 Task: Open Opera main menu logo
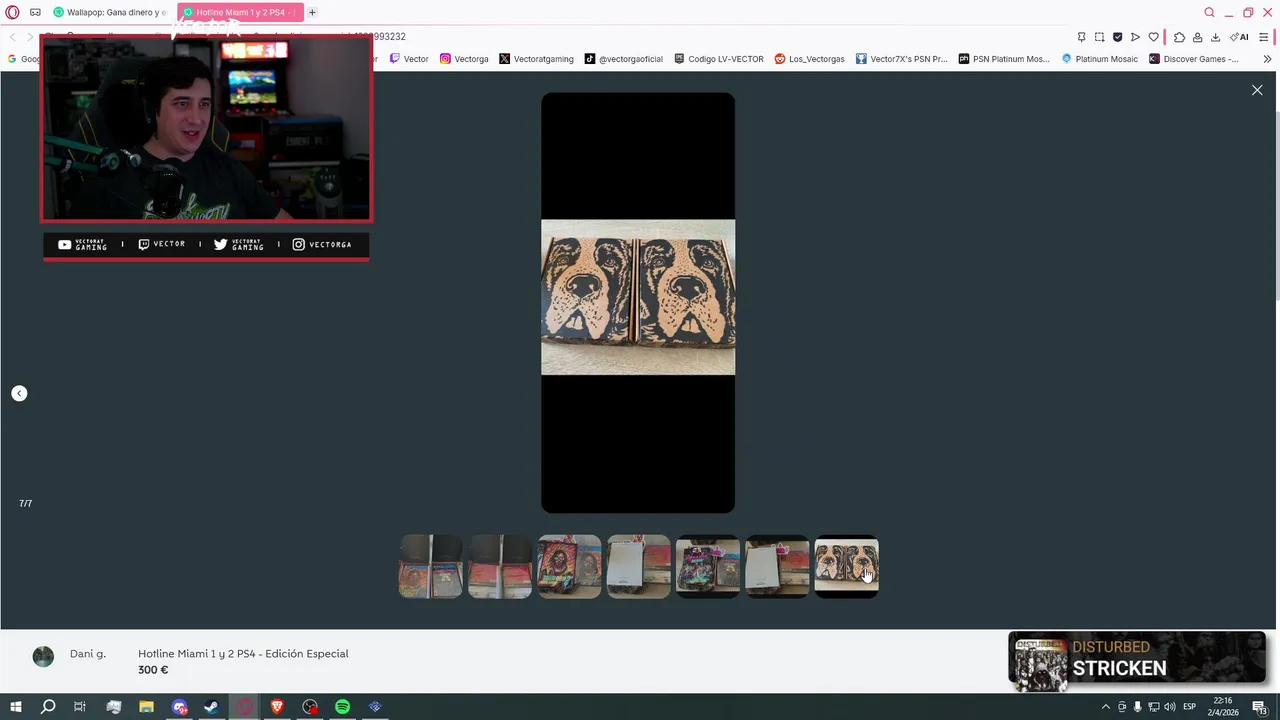(x=12, y=12)
